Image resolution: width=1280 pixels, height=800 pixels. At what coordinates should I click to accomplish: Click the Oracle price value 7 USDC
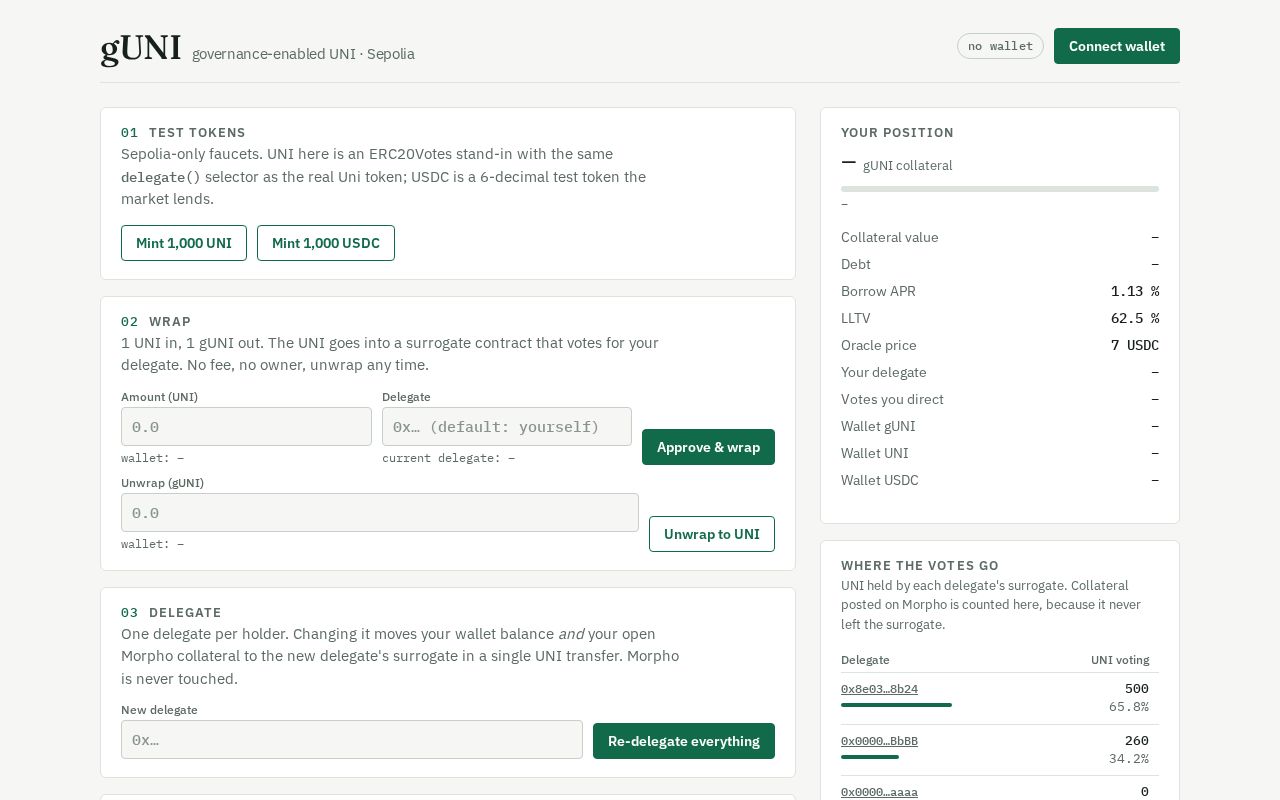[x=1135, y=345]
